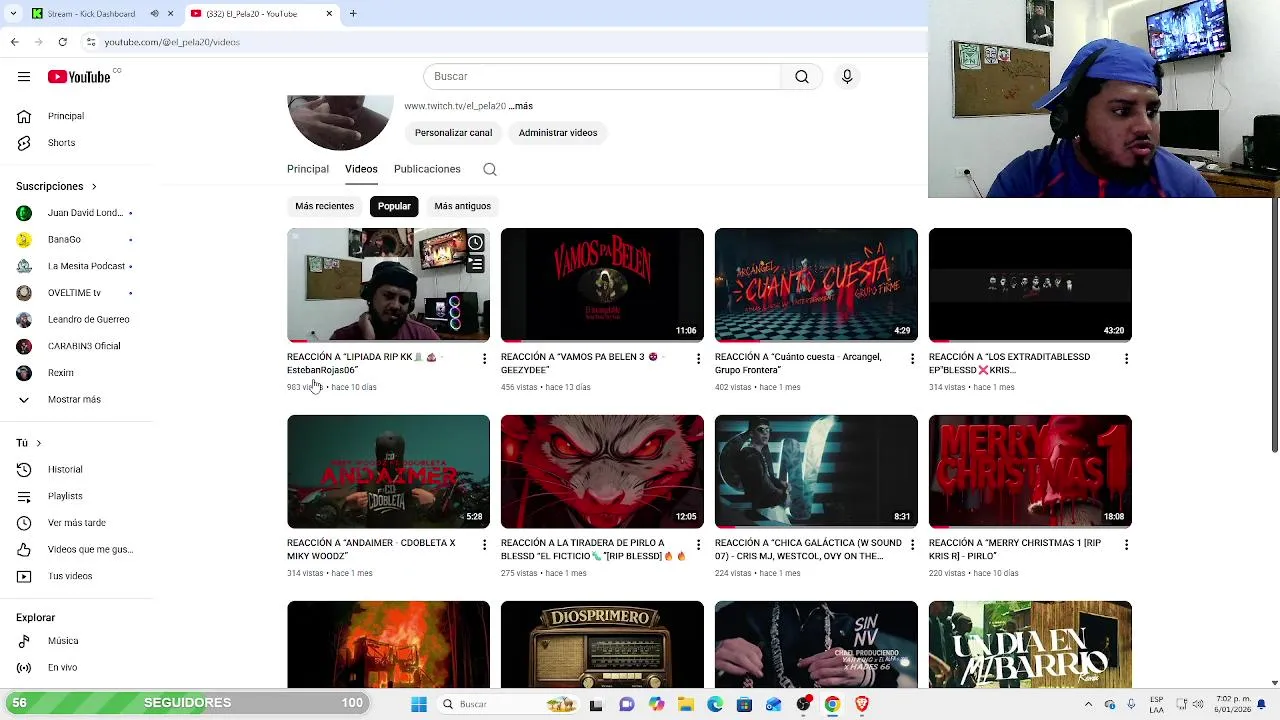The height and width of the screenshot is (720, 1280).
Task: Click the search magnifier button
Action: tap(802, 77)
